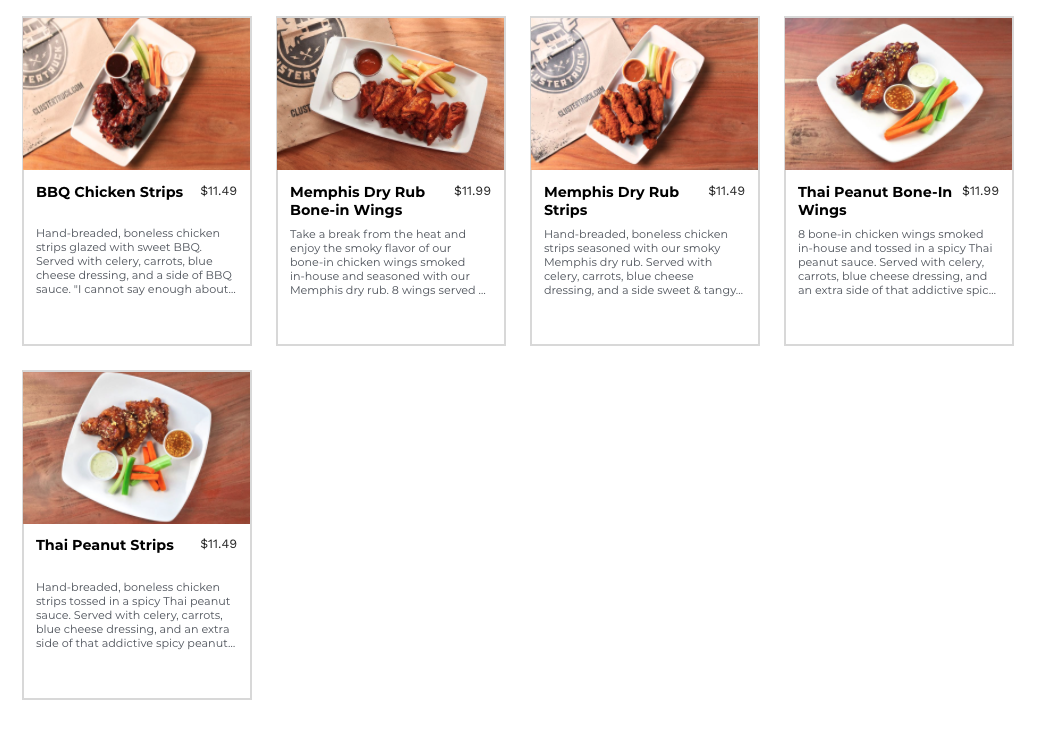Open the Thai Peanut Bone-In Wings heading

click(x=874, y=201)
